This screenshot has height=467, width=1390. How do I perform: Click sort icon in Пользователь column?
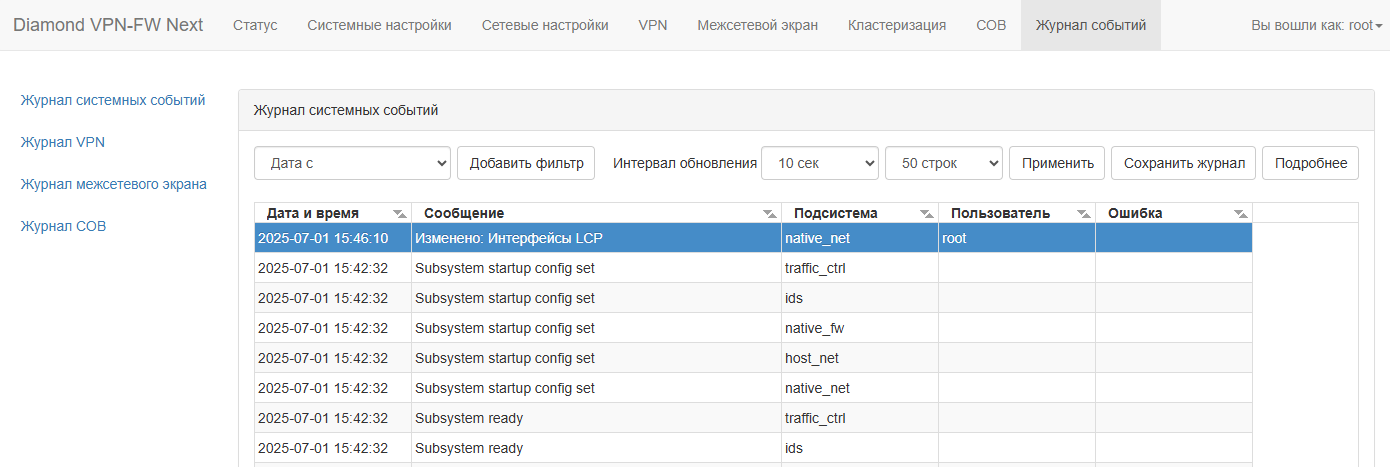pos(1083,214)
